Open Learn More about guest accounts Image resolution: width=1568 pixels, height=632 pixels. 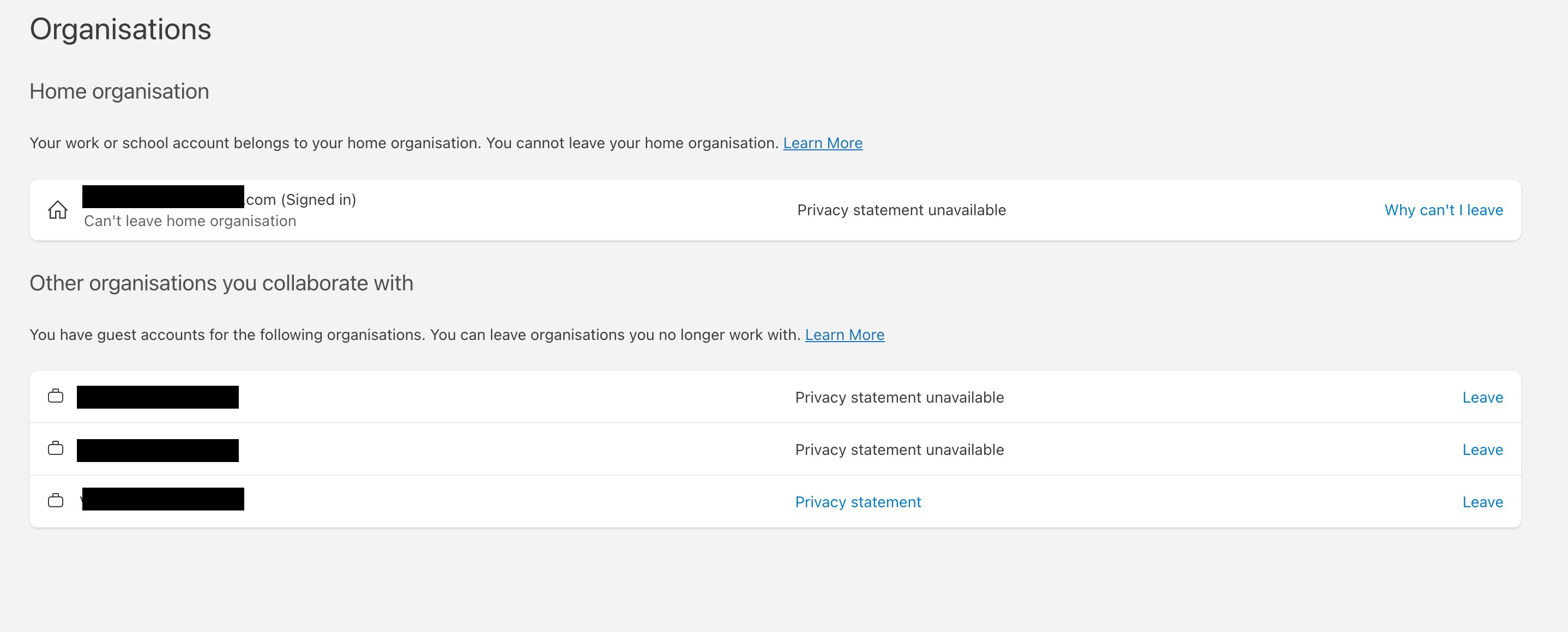click(845, 335)
